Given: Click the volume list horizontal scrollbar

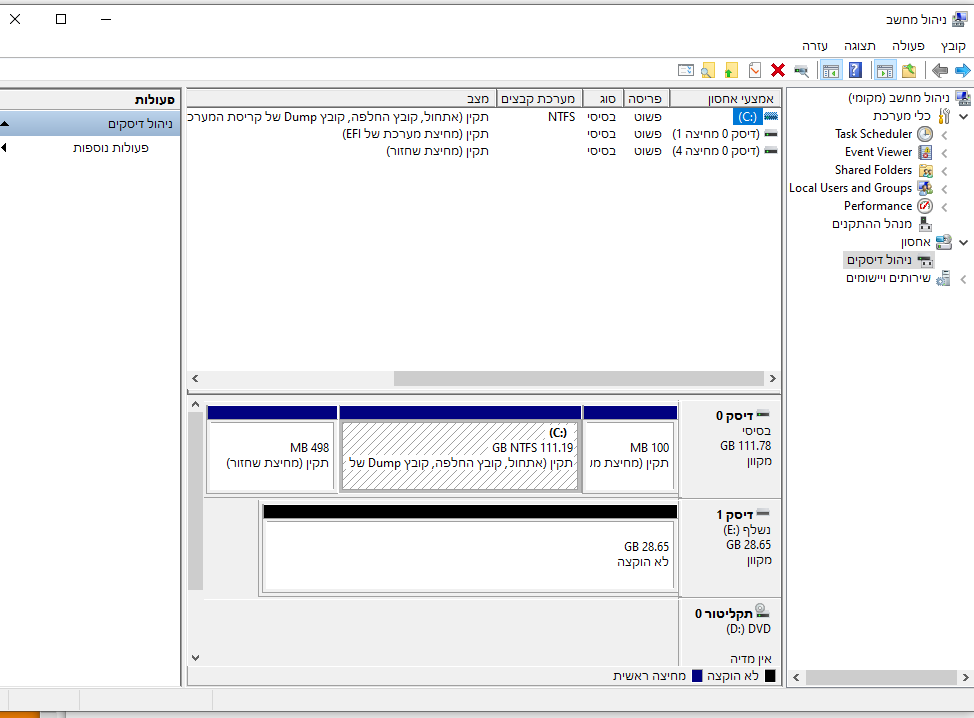Looking at the screenshot, I should click(578, 378).
